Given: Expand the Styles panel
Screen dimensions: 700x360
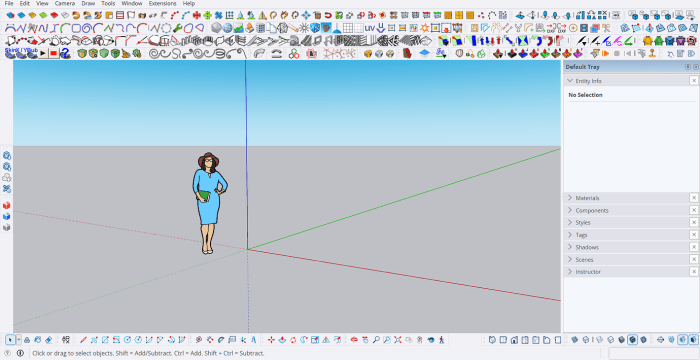Looking at the screenshot, I should (570, 222).
